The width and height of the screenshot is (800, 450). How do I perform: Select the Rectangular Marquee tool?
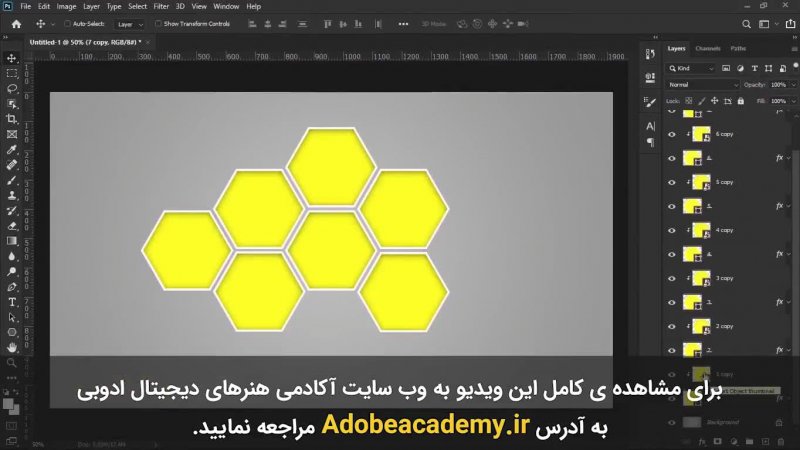pyautogui.click(x=12, y=73)
